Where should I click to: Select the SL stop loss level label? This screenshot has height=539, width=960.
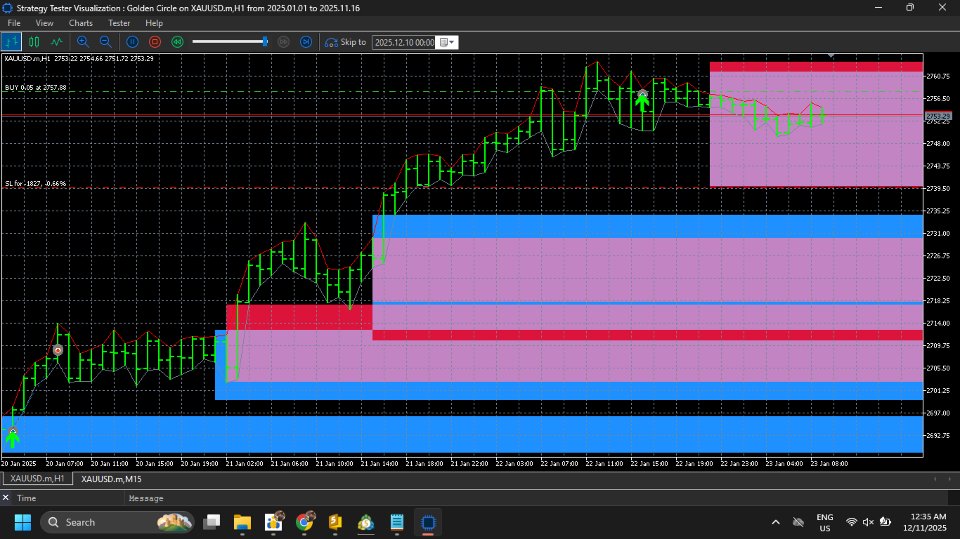[x=36, y=183]
